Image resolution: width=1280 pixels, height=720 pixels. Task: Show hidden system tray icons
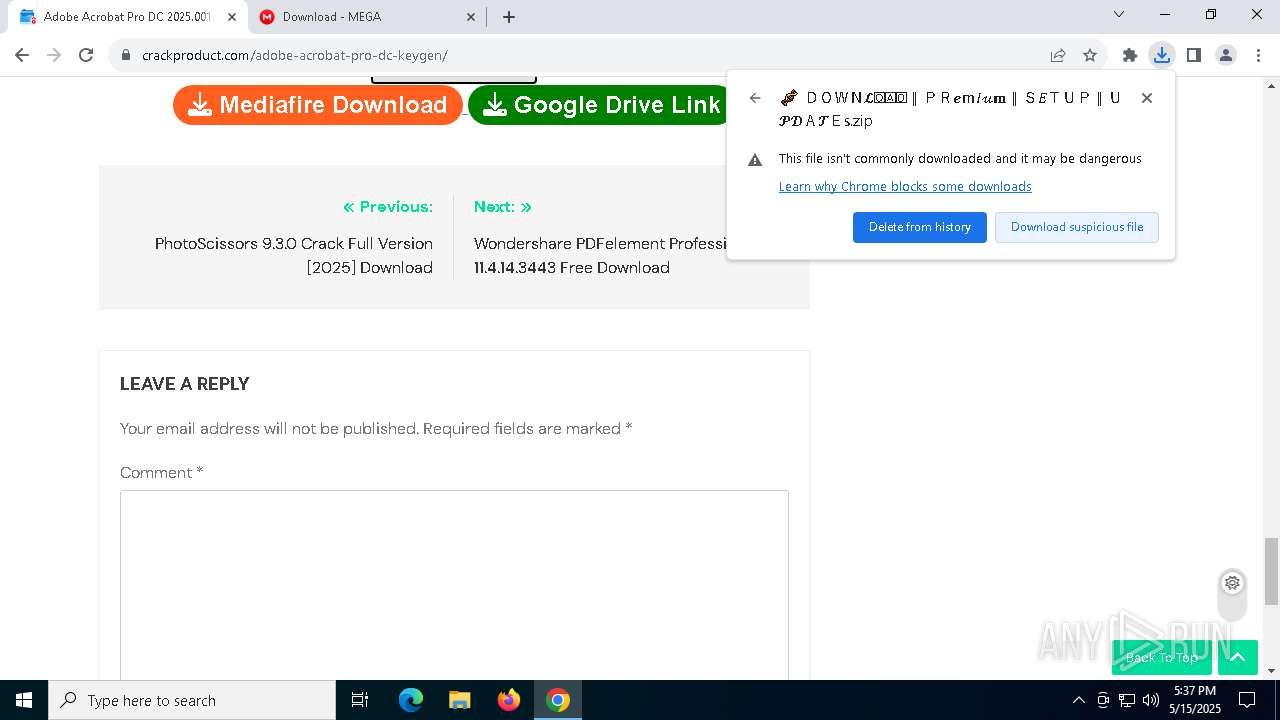coord(1078,700)
